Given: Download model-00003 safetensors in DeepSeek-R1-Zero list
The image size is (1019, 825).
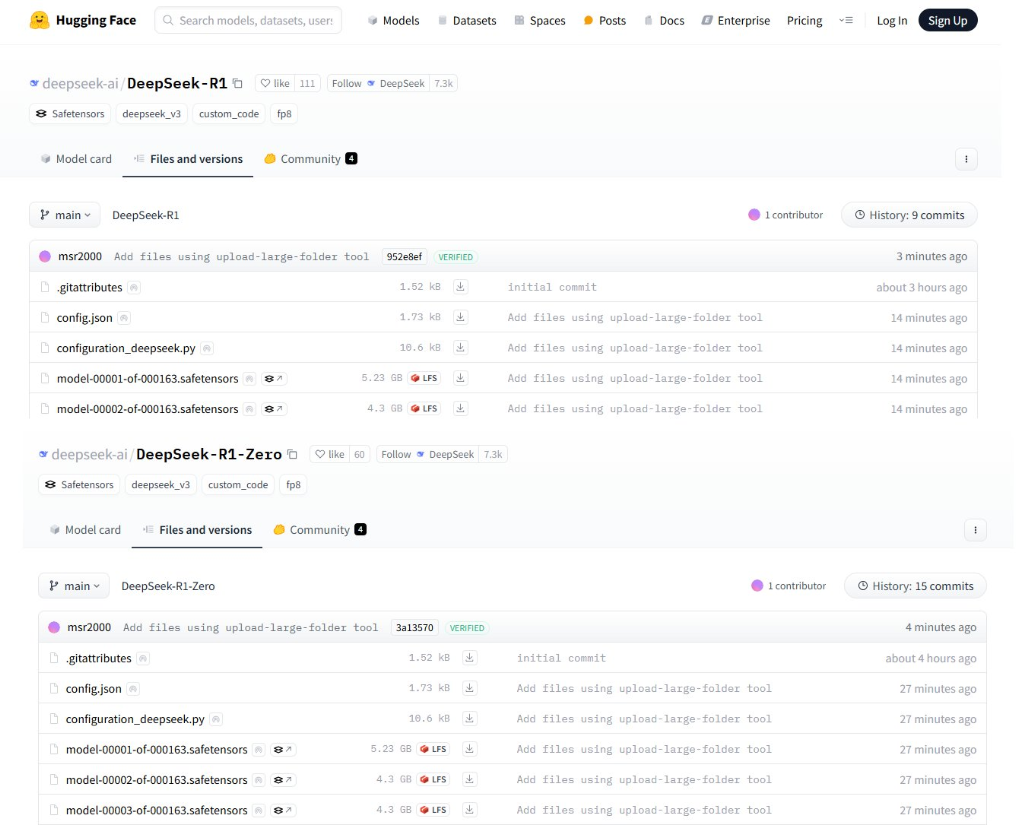Looking at the screenshot, I should click(x=469, y=810).
